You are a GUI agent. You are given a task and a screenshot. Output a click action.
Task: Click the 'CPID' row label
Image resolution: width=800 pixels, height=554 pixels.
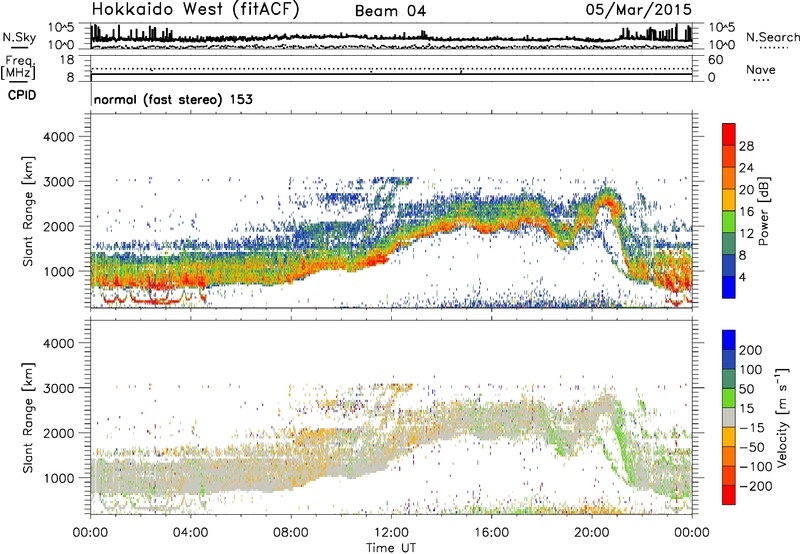coord(22,95)
